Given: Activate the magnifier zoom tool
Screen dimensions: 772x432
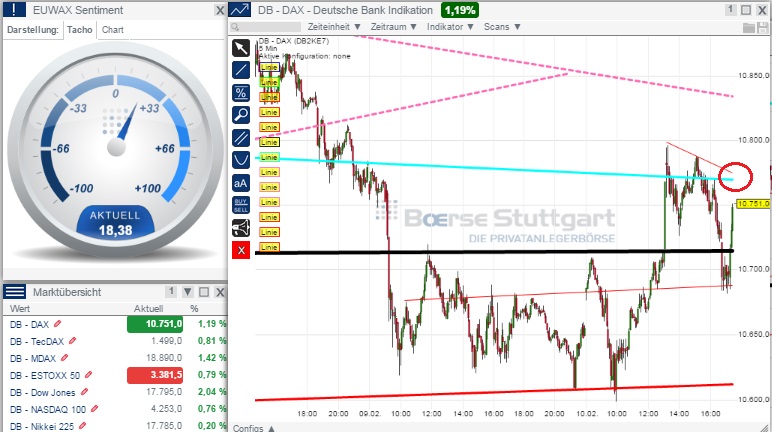Looking at the screenshot, I should [x=241, y=115].
